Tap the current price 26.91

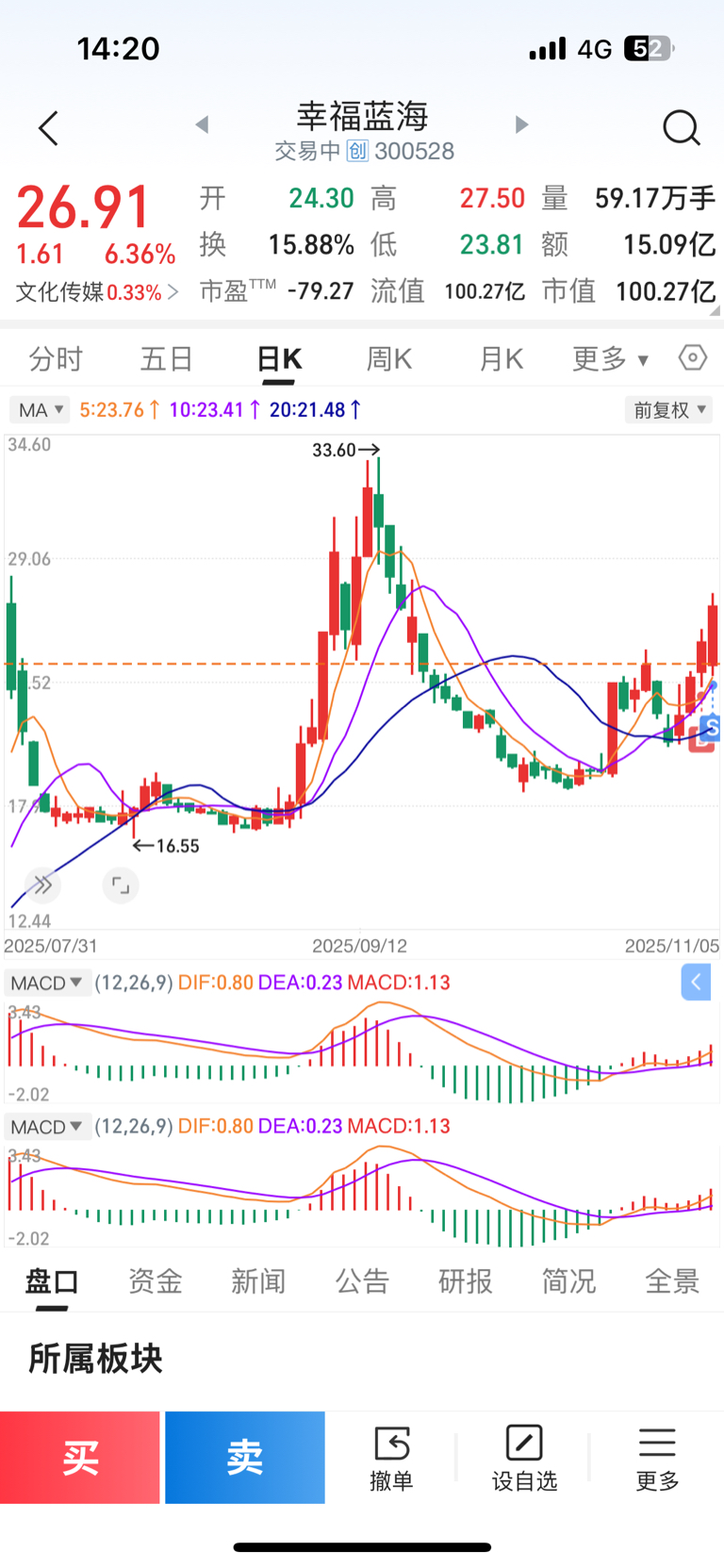(83, 207)
